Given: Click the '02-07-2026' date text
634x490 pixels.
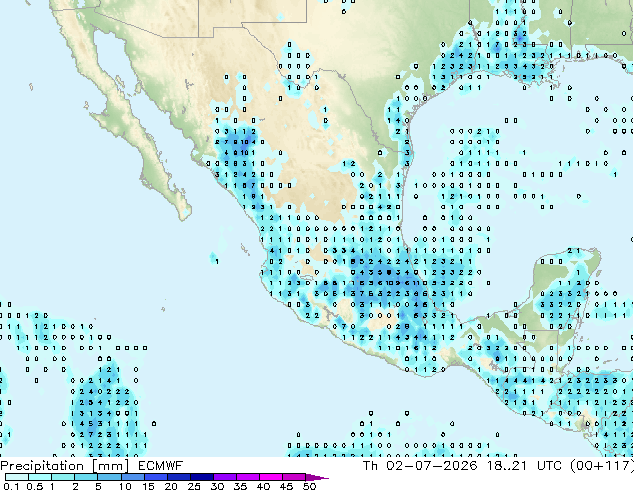Looking at the screenshot, I should click(431, 466).
